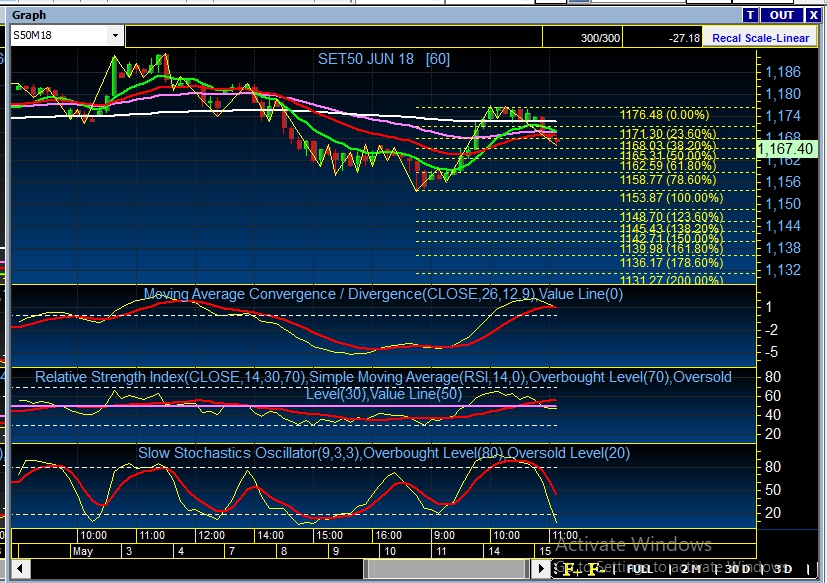Click date 7 on the date axis

232,551
